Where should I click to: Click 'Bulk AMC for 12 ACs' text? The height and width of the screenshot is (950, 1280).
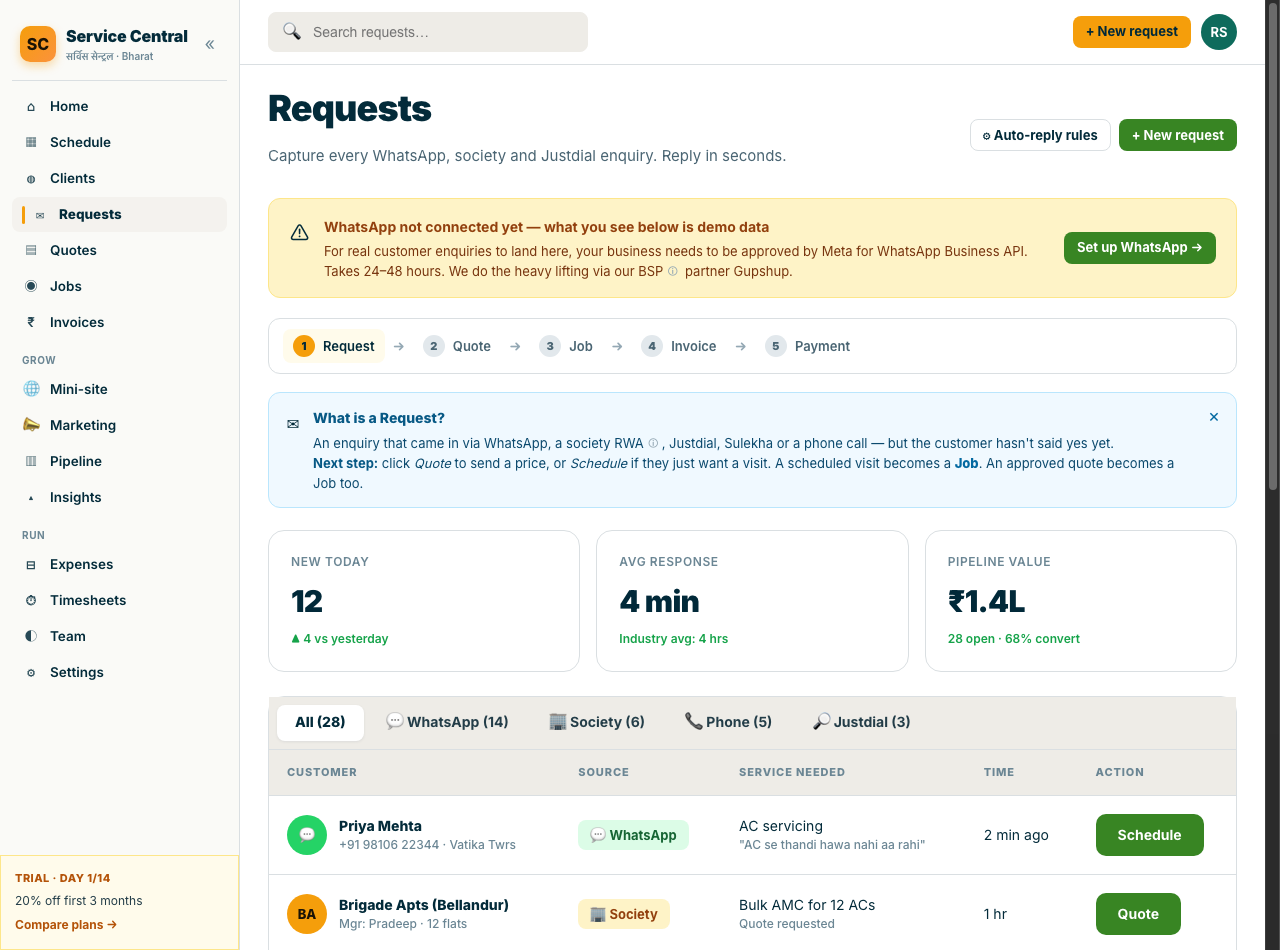coord(807,905)
